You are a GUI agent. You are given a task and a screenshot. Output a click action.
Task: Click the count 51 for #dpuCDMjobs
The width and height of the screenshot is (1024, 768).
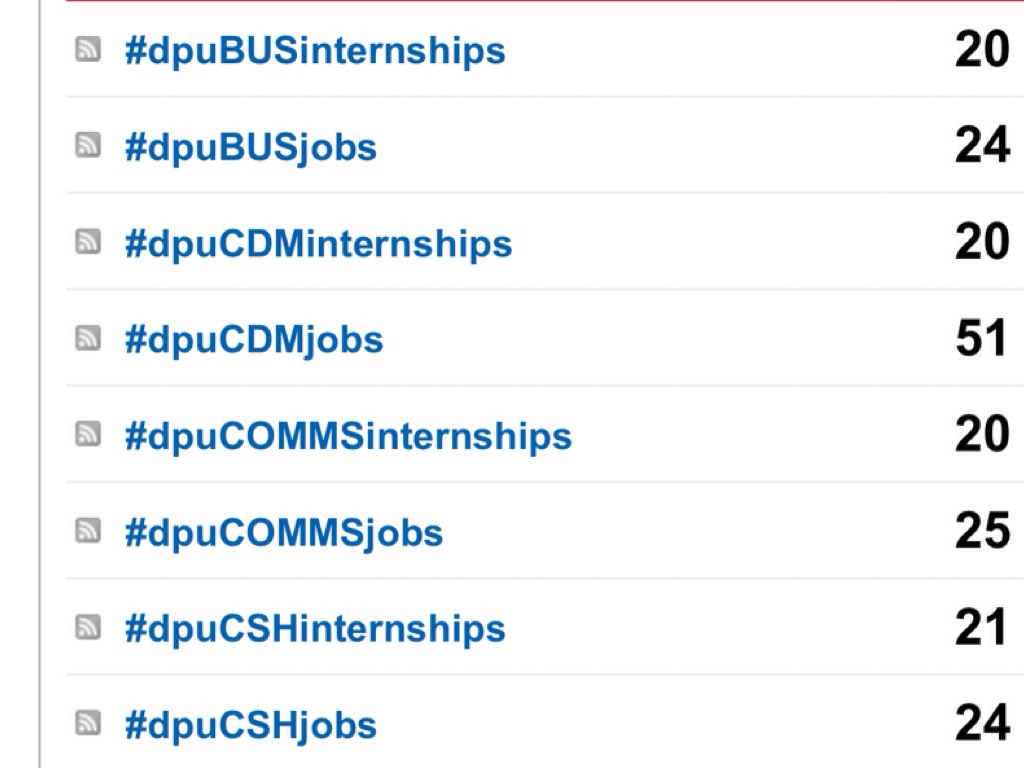981,338
